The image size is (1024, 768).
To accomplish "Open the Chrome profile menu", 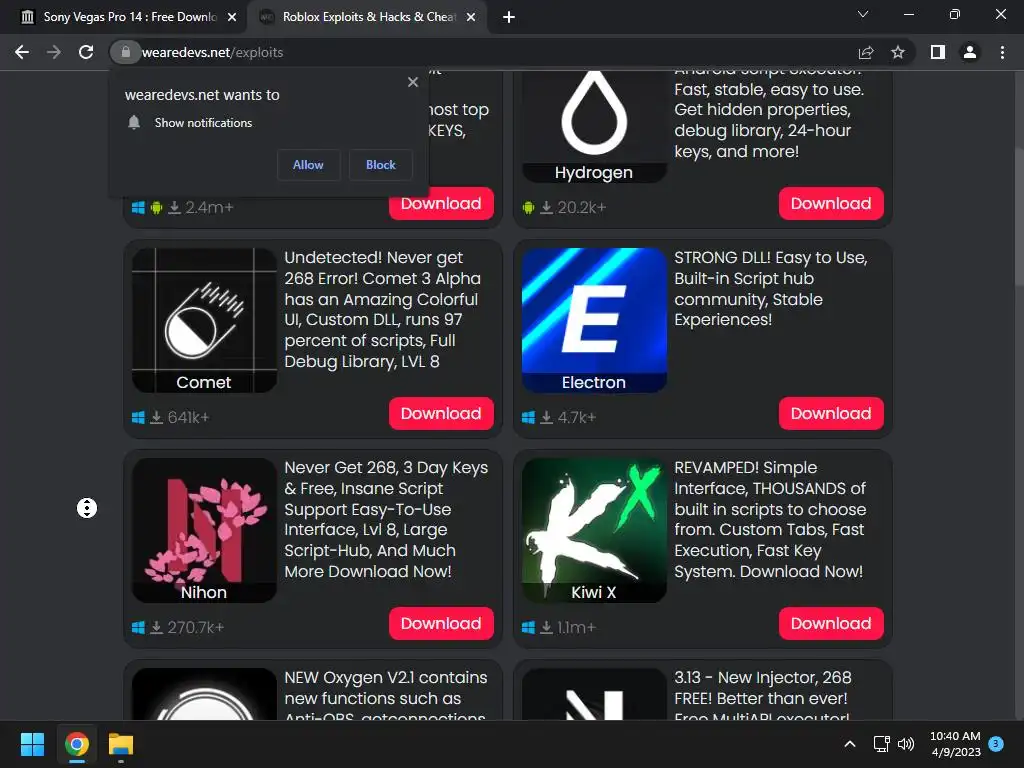I will coord(970,52).
